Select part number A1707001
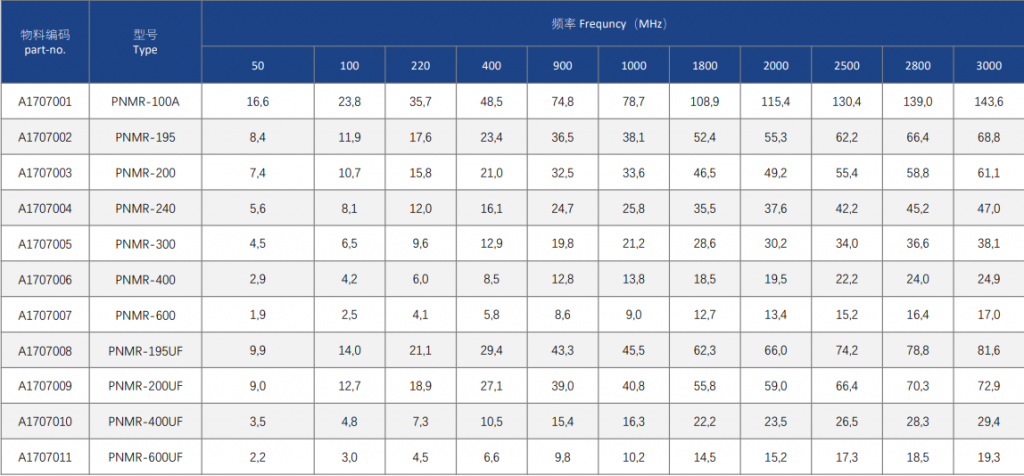 coord(44,101)
